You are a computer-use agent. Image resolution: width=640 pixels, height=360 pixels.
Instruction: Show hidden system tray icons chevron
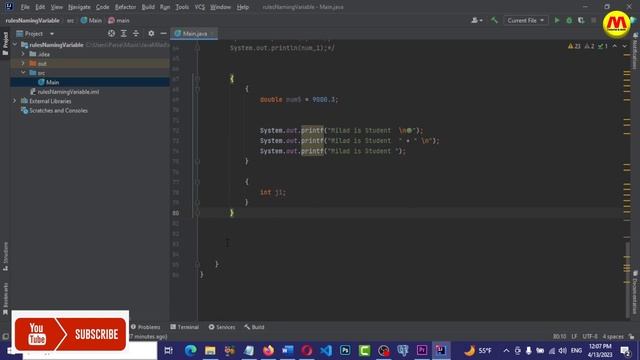pyautogui.click(x=506, y=350)
